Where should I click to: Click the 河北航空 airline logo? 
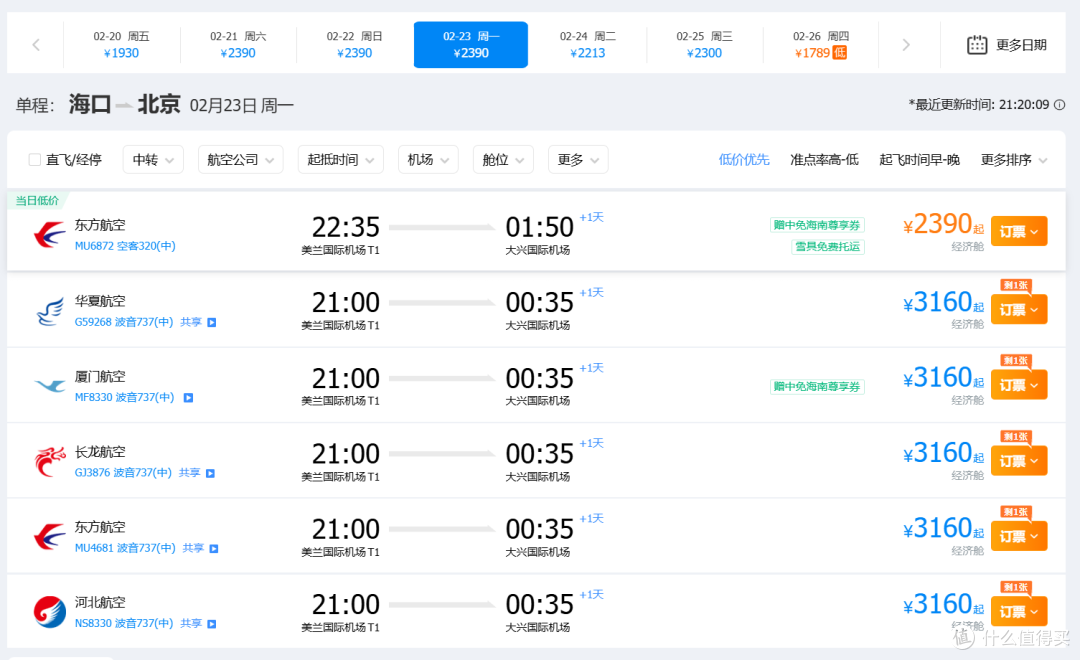50,612
